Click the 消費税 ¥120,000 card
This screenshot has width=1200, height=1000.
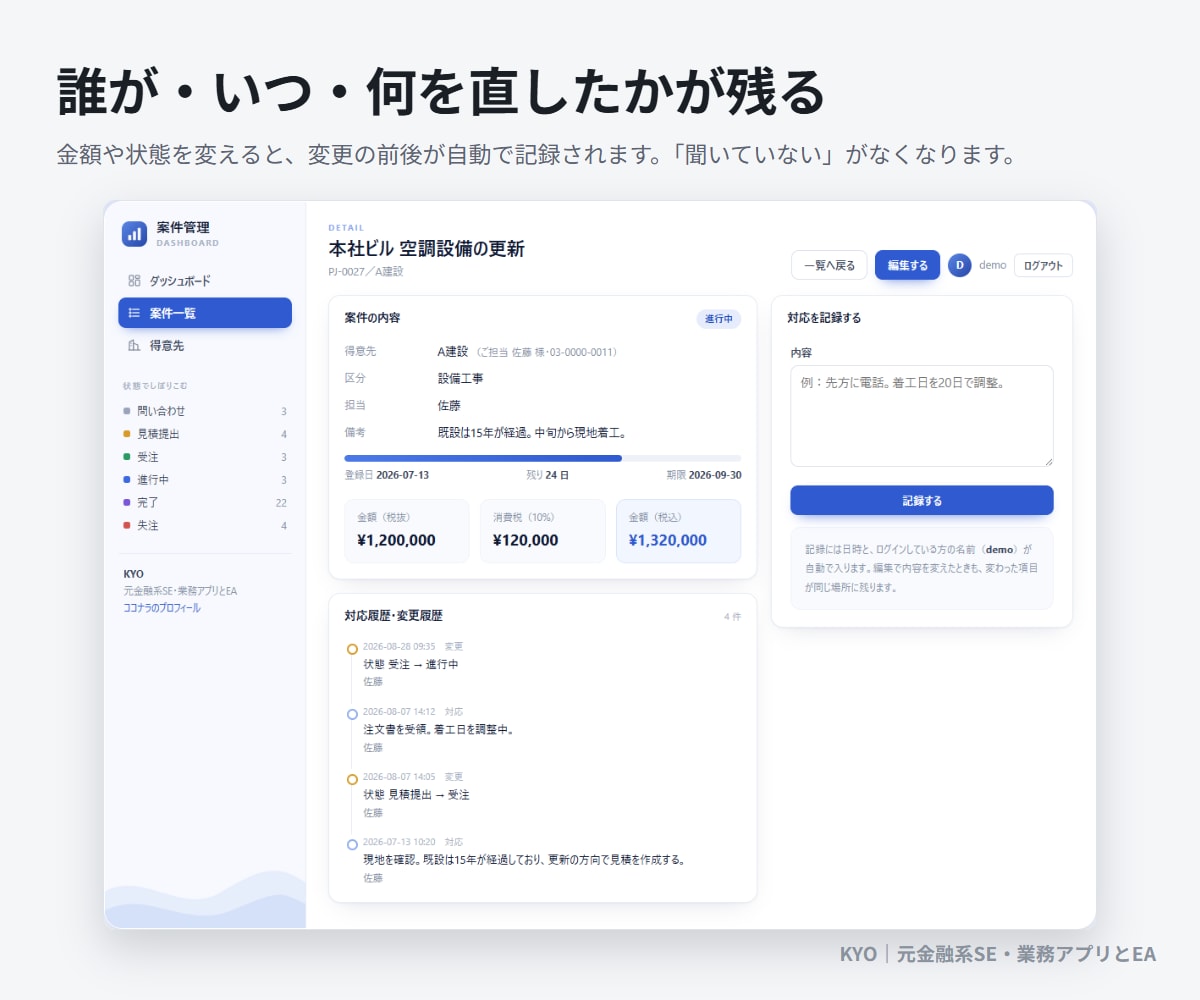tap(543, 531)
